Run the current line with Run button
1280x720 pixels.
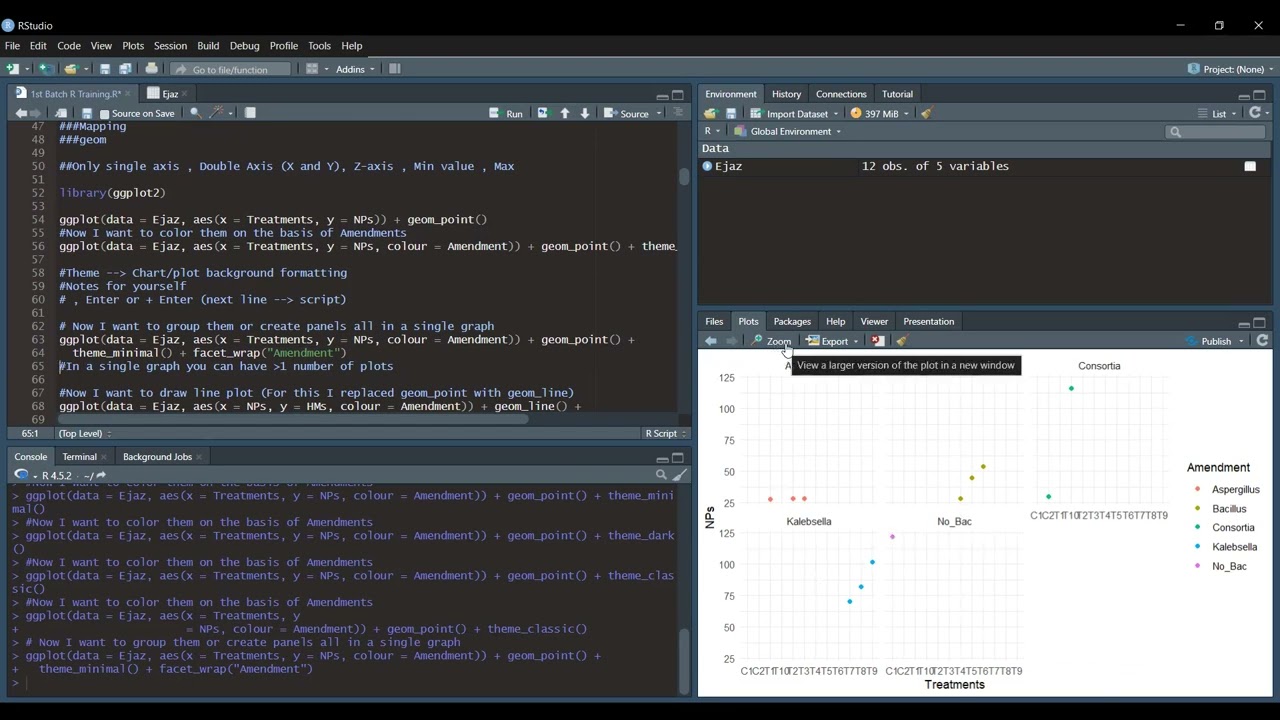point(506,114)
